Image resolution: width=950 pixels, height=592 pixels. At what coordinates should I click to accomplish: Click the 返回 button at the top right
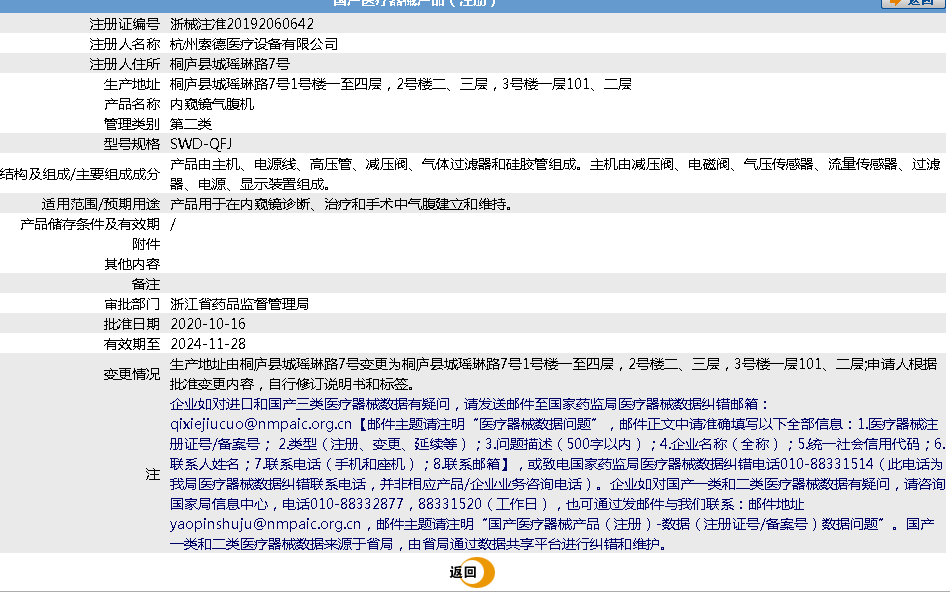[x=912, y=2]
